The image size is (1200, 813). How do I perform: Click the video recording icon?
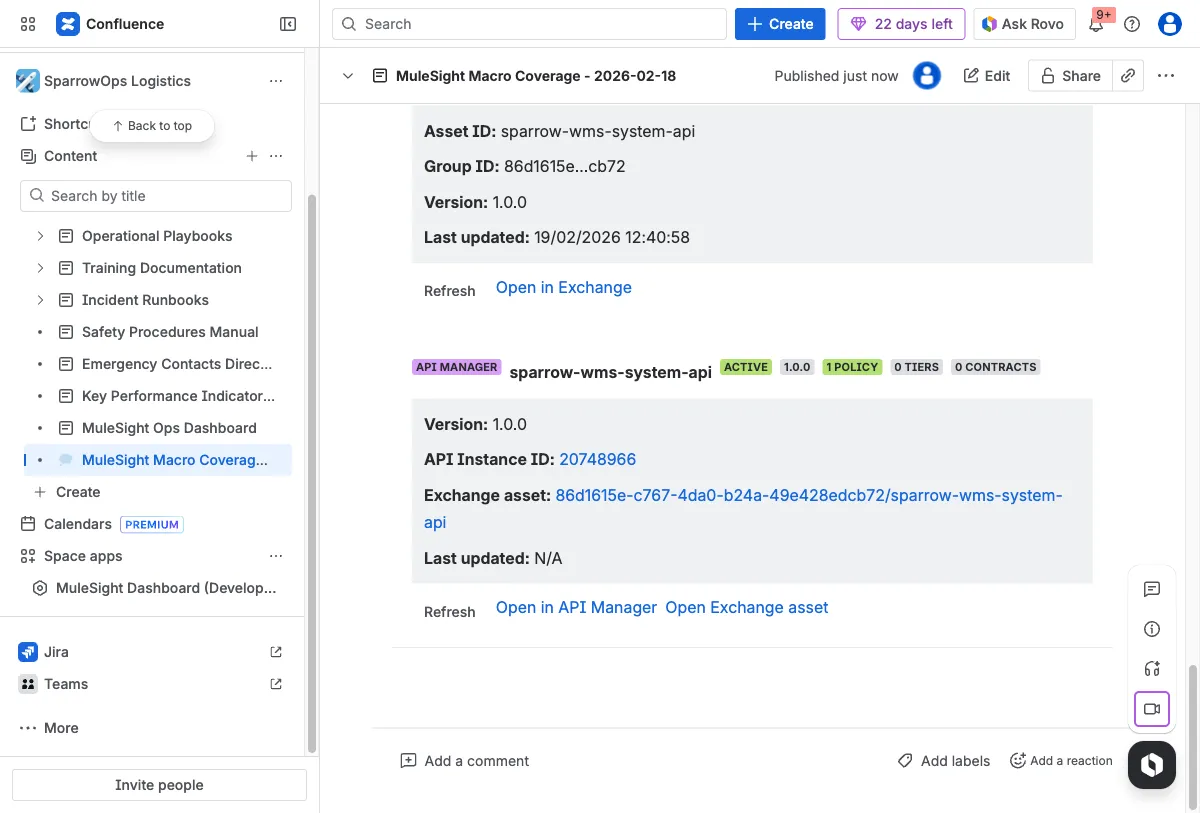(1152, 709)
